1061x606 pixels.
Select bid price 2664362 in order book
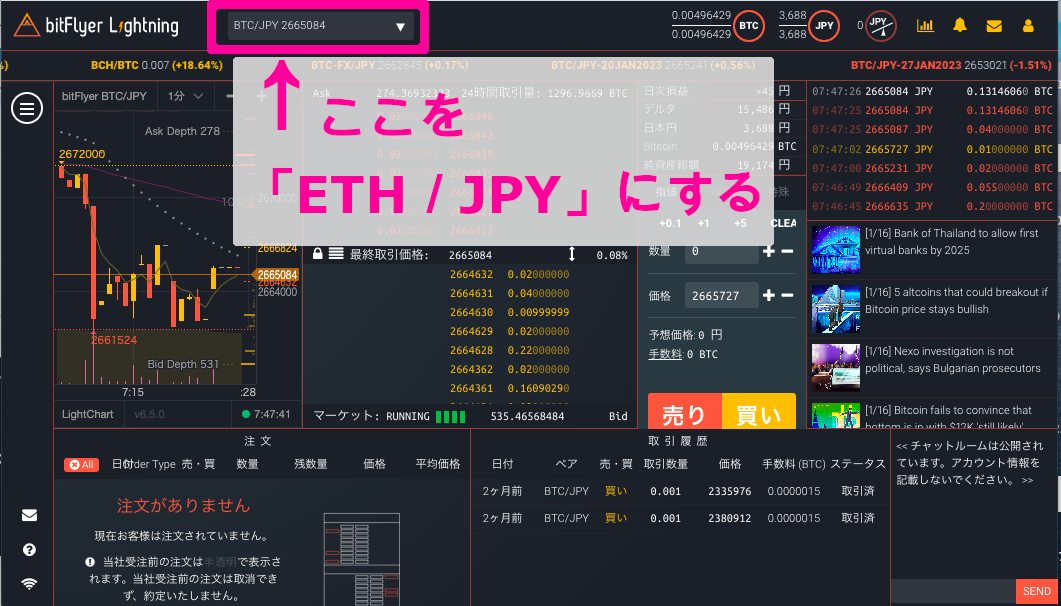tap(472, 369)
